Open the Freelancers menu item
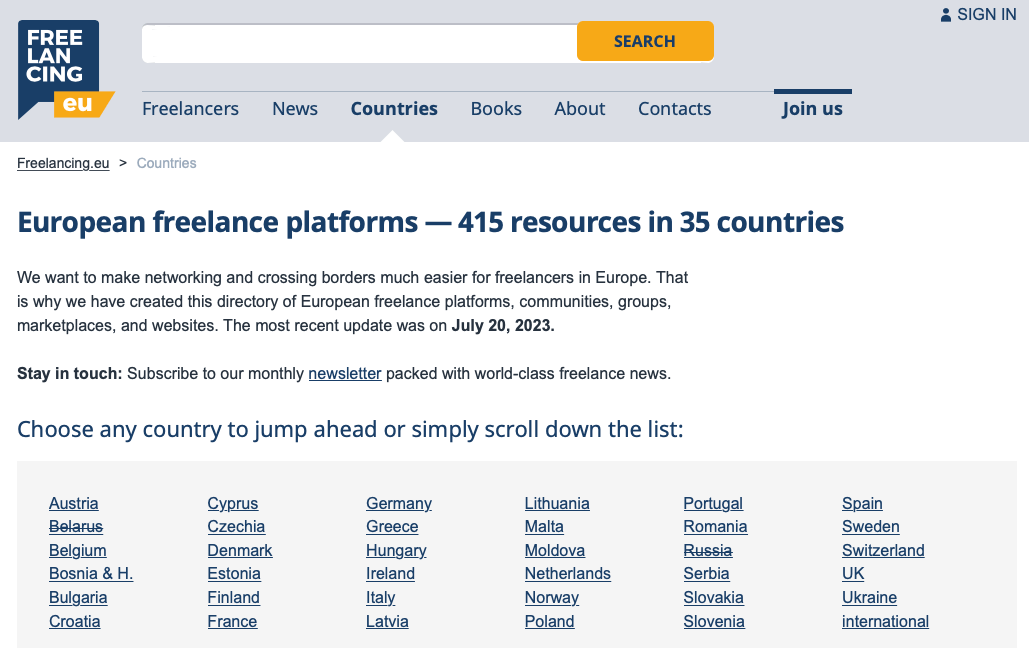1029x648 pixels. (x=190, y=109)
